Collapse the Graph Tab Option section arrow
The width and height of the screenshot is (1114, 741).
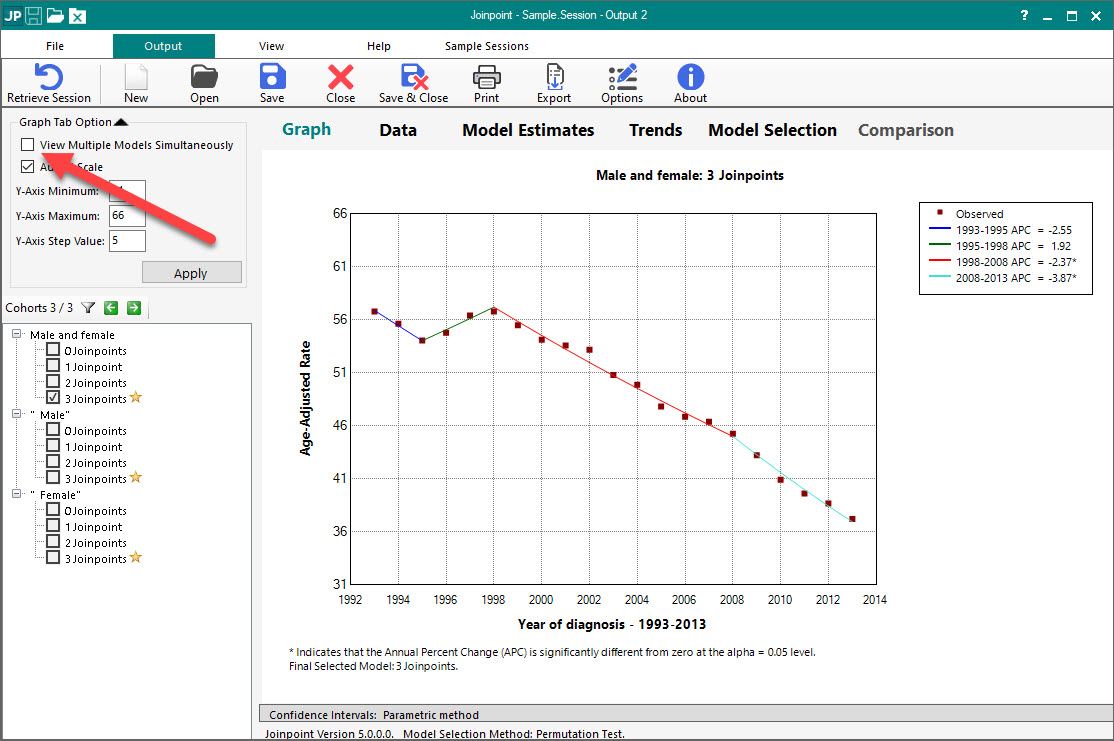(121, 122)
